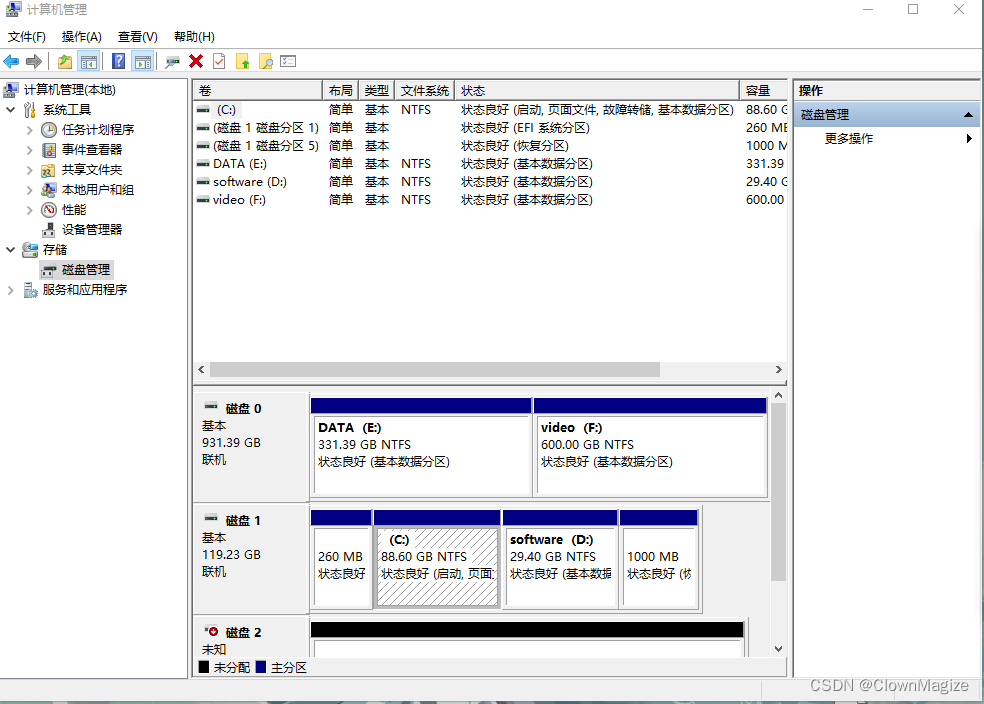
Task: Click the properties checkmark page icon
Action: coord(219,61)
